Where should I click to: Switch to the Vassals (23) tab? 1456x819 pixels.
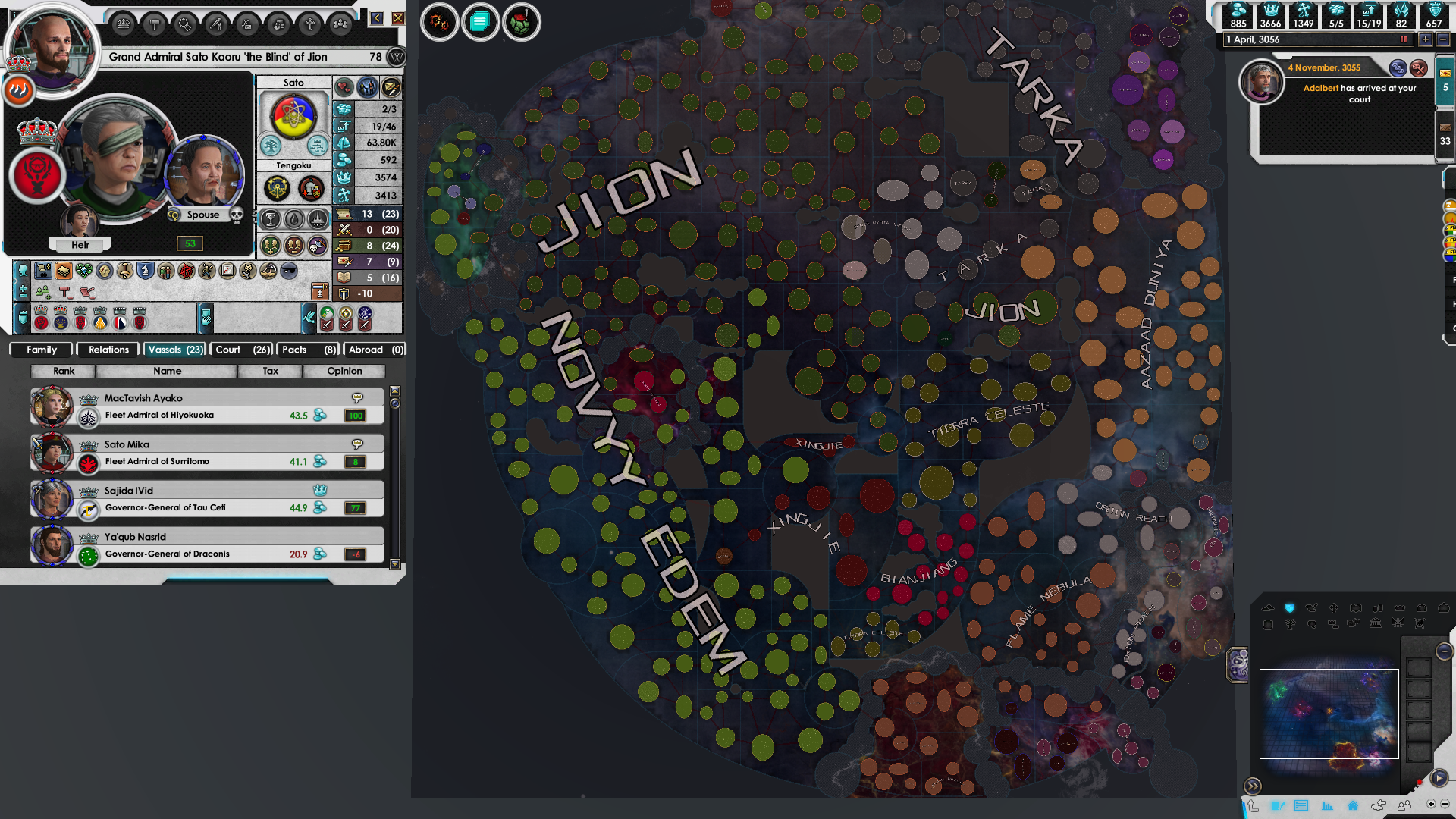174,350
